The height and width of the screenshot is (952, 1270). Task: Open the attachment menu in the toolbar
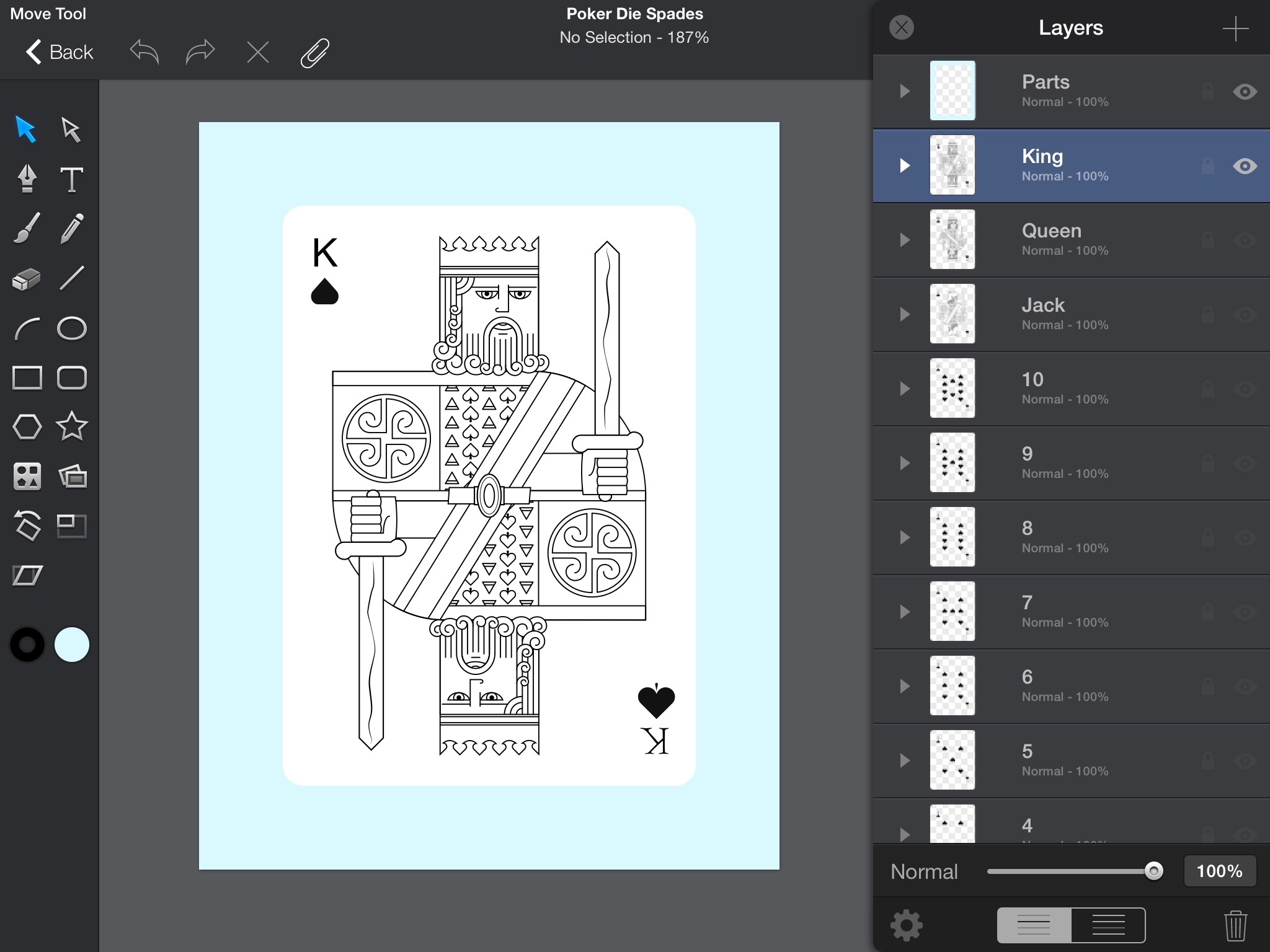click(x=315, y=52)
